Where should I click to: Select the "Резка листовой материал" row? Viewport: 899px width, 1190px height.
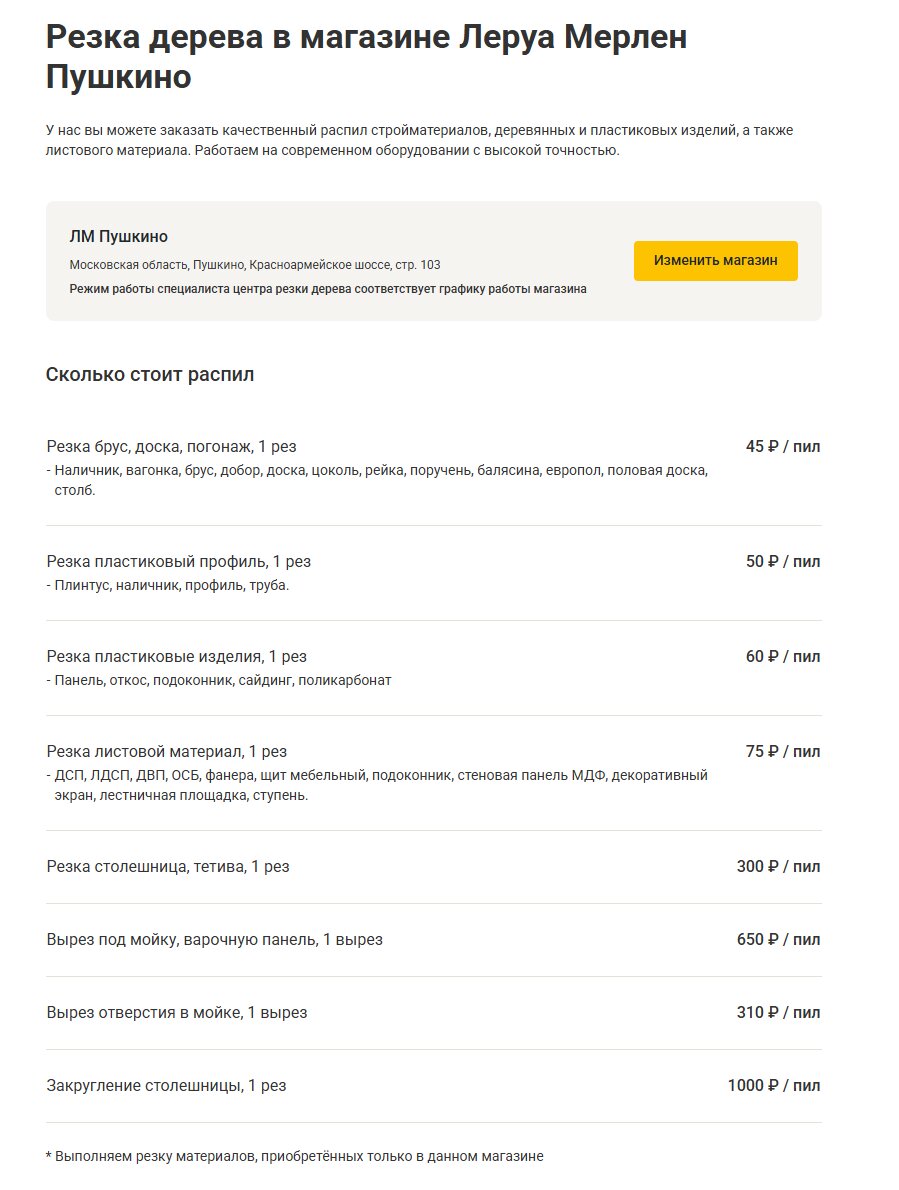167,752
